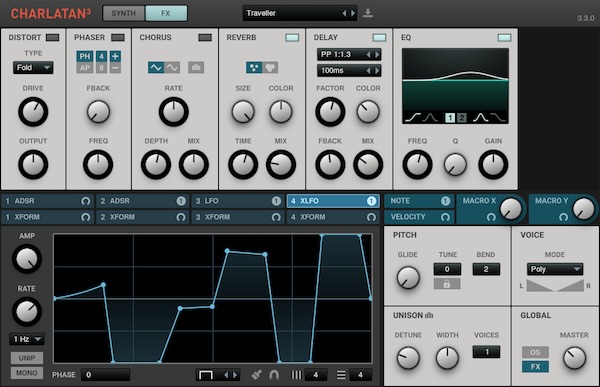Click the assignment badge on 3 LFO
This screenshot has height=387, width=600.
(276, 201)
